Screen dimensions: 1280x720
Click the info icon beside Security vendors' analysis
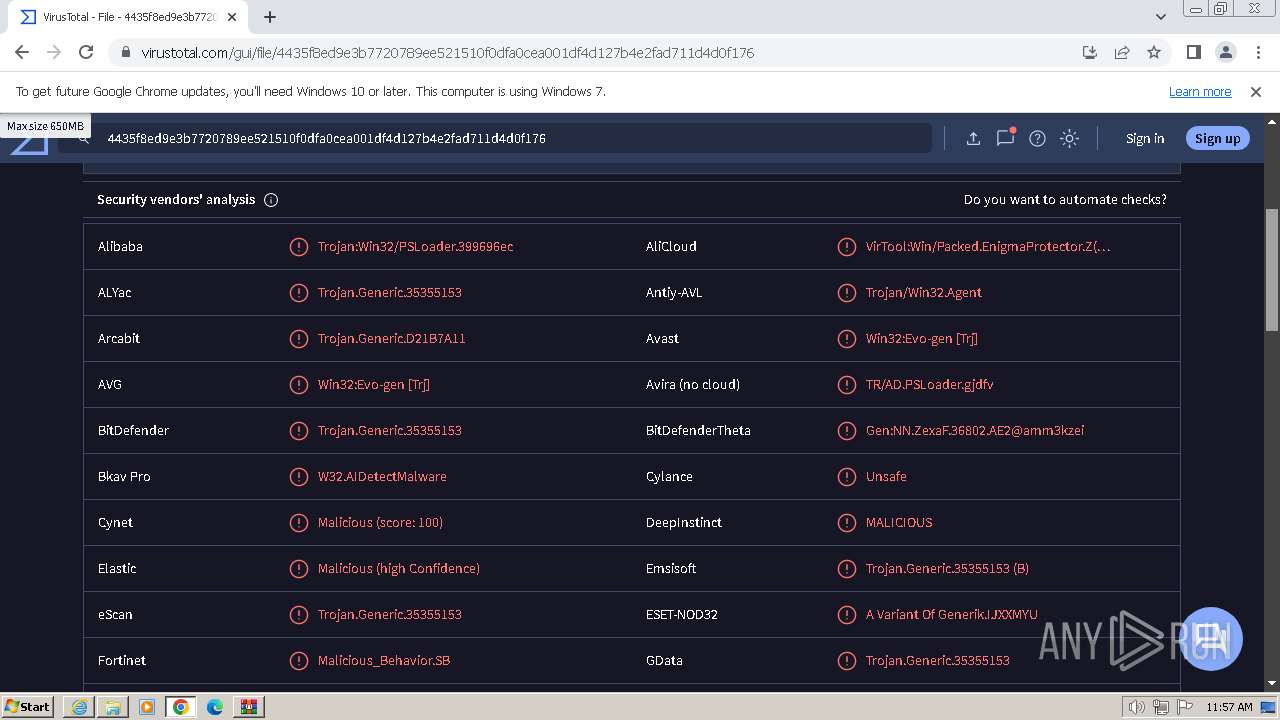271,200
